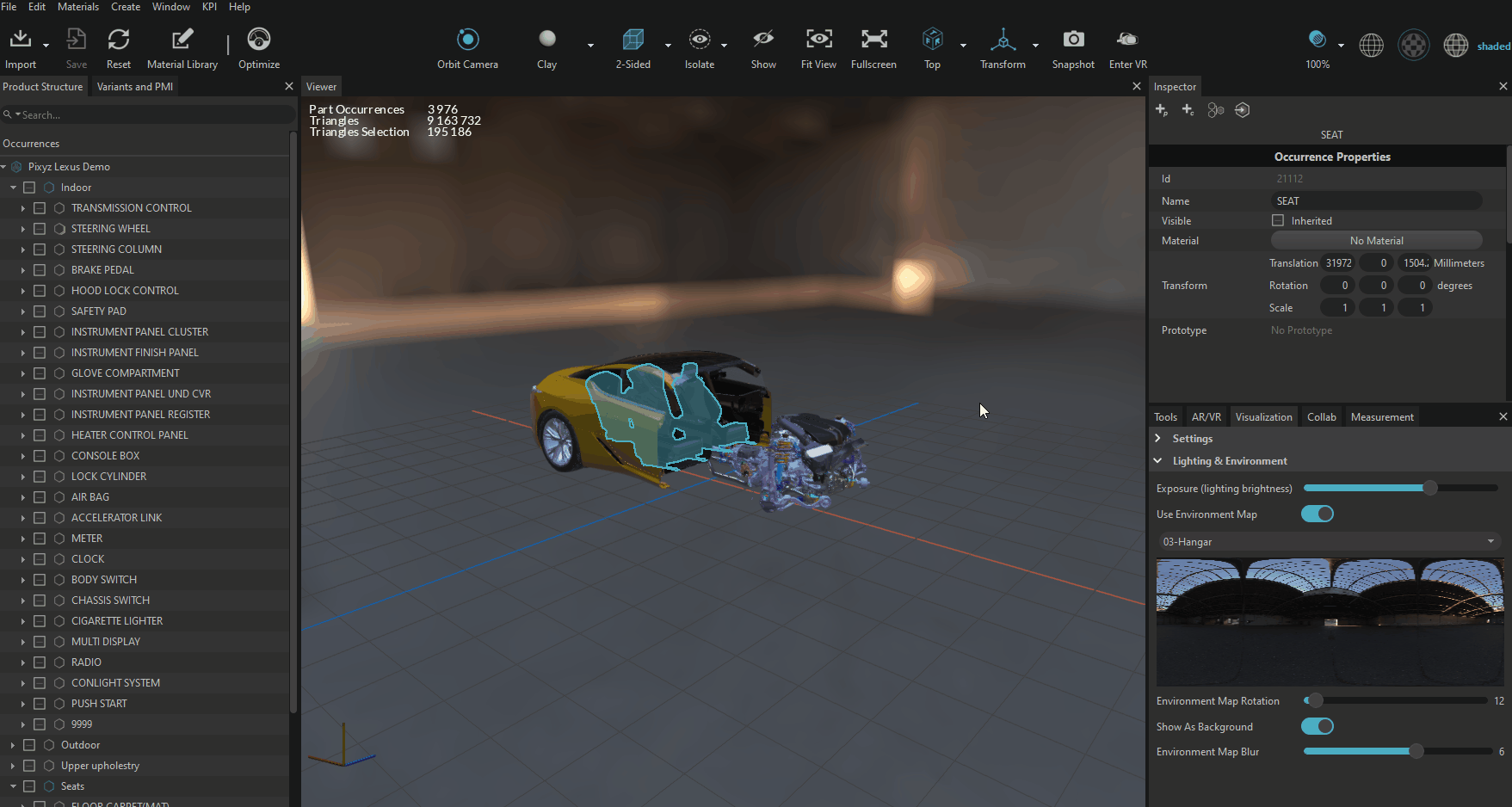Click the Fit View icon
Screen dimensions: 1512x807
[x=818, y=40]
